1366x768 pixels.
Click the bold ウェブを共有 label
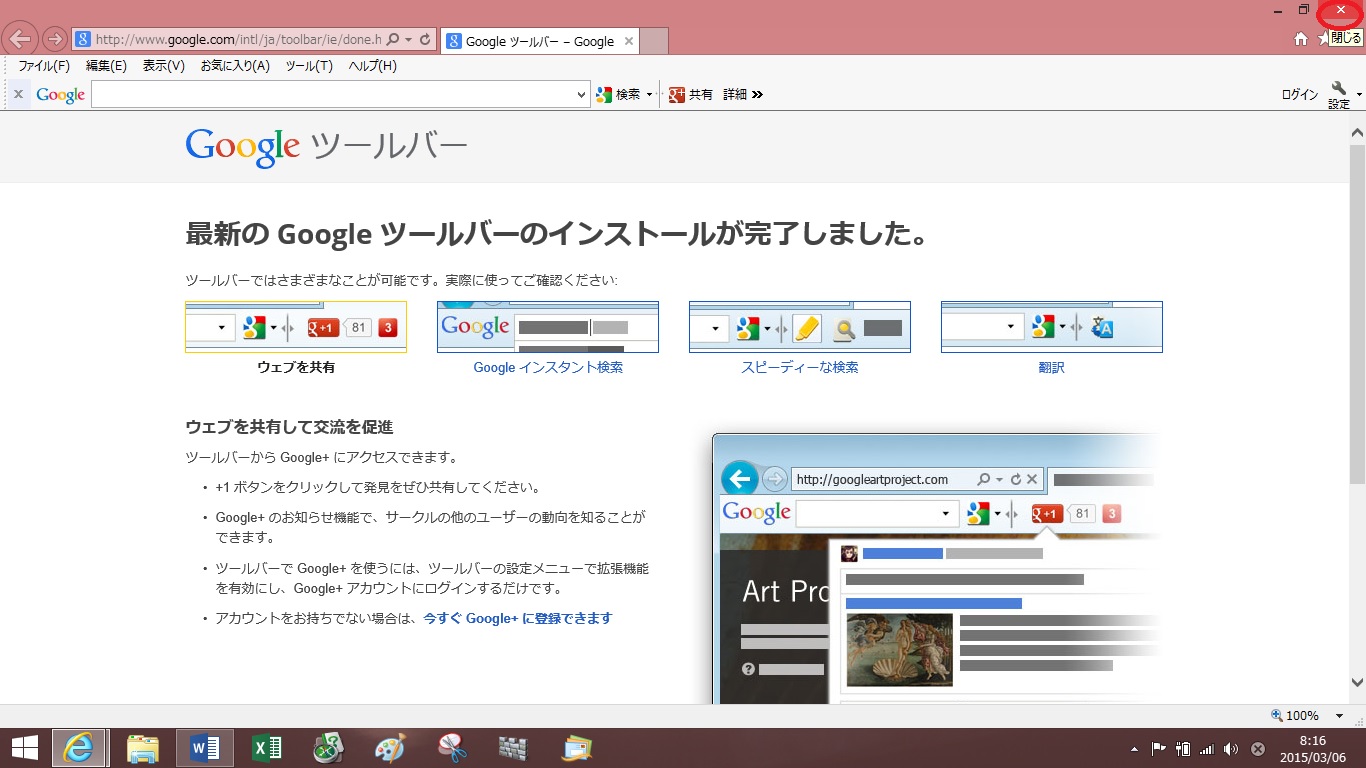coord(296,367)
